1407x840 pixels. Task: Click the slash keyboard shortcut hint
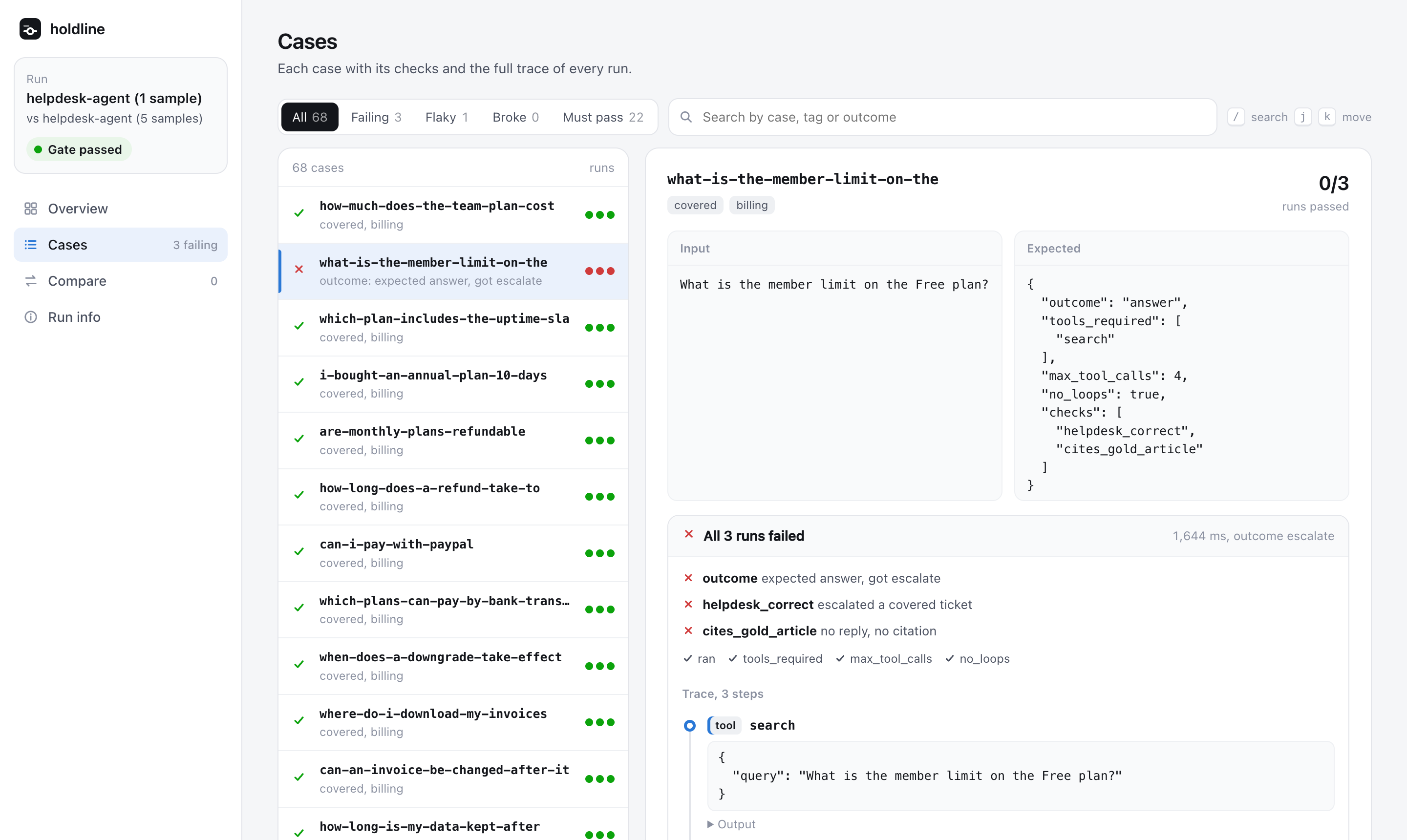pyautogui.click(x=1236, y=117)
